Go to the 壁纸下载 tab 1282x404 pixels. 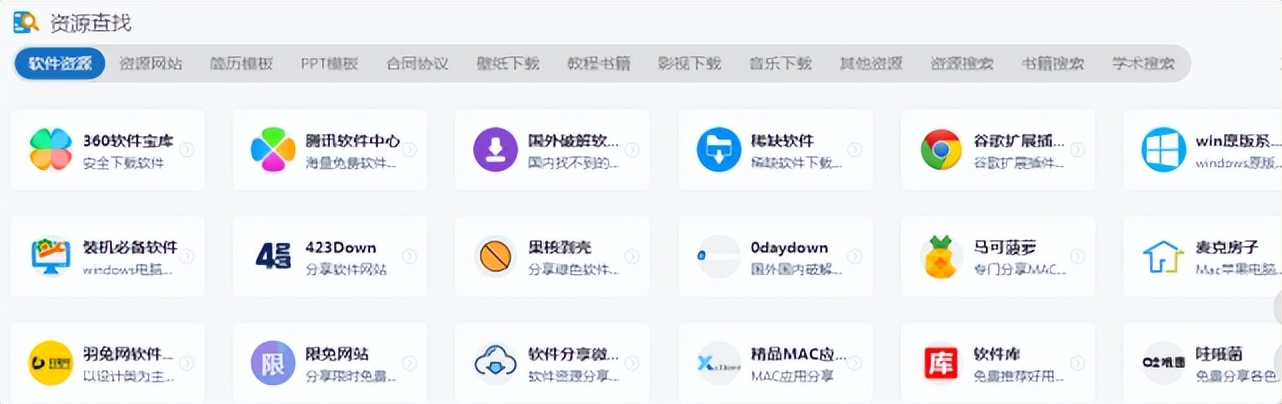coord(508,63)
